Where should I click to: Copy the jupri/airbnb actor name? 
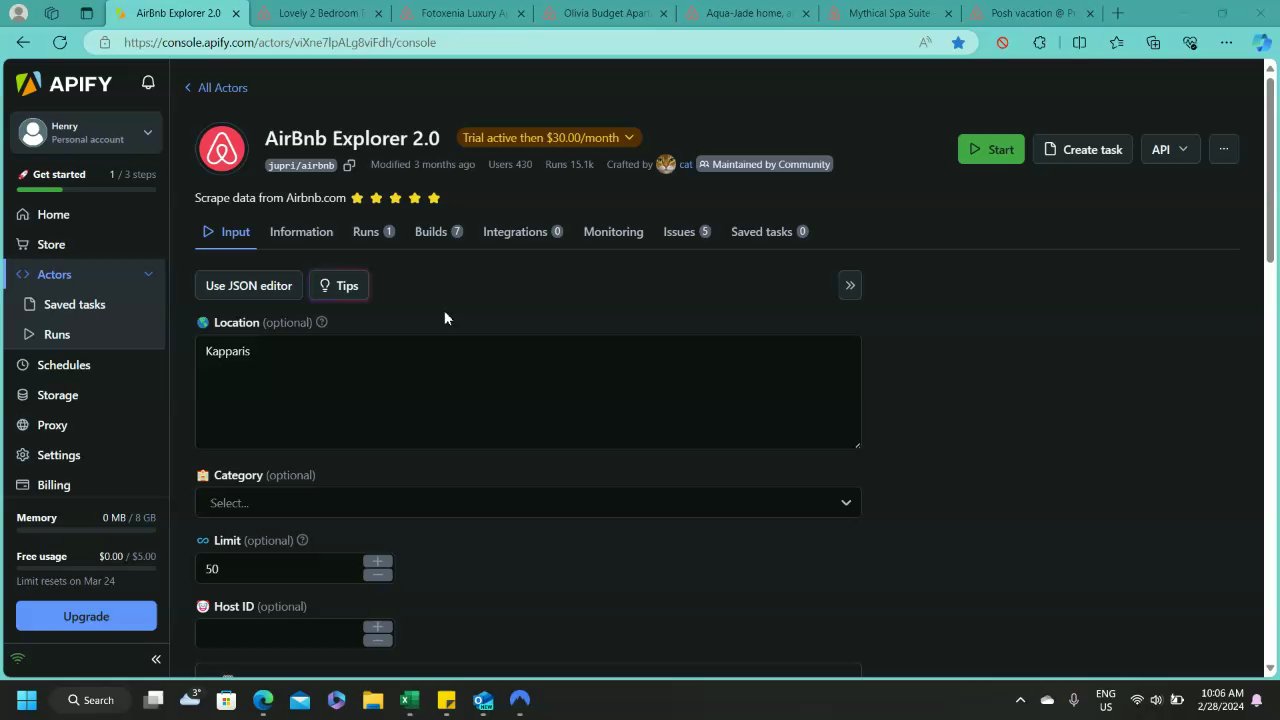coord(349,165)
